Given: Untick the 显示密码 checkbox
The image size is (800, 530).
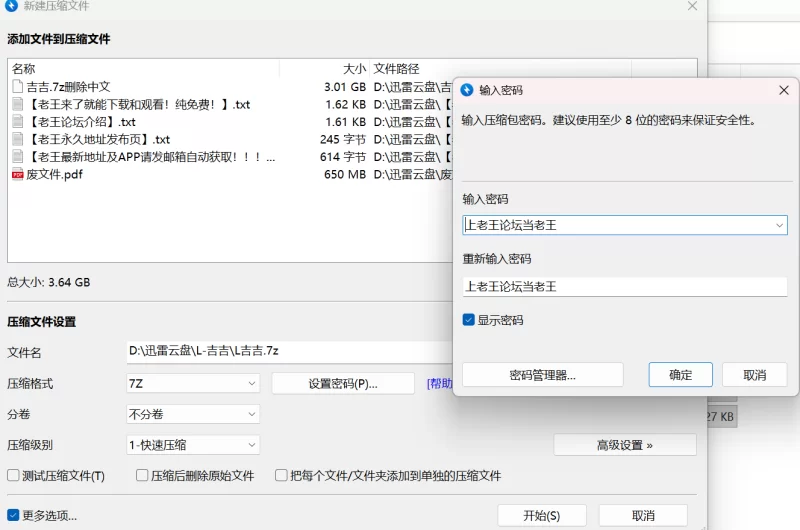Looking at the screenshot, I should (469, 320).
